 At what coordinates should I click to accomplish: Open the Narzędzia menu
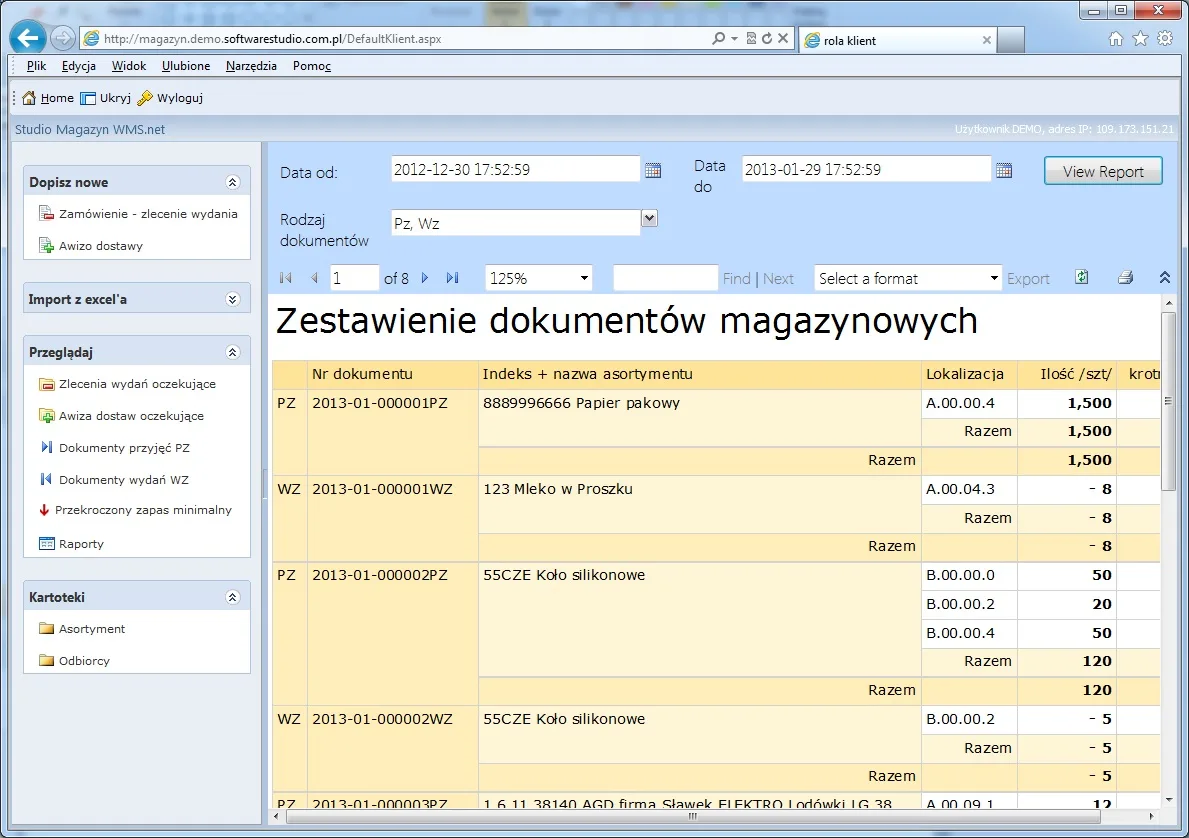251,66
